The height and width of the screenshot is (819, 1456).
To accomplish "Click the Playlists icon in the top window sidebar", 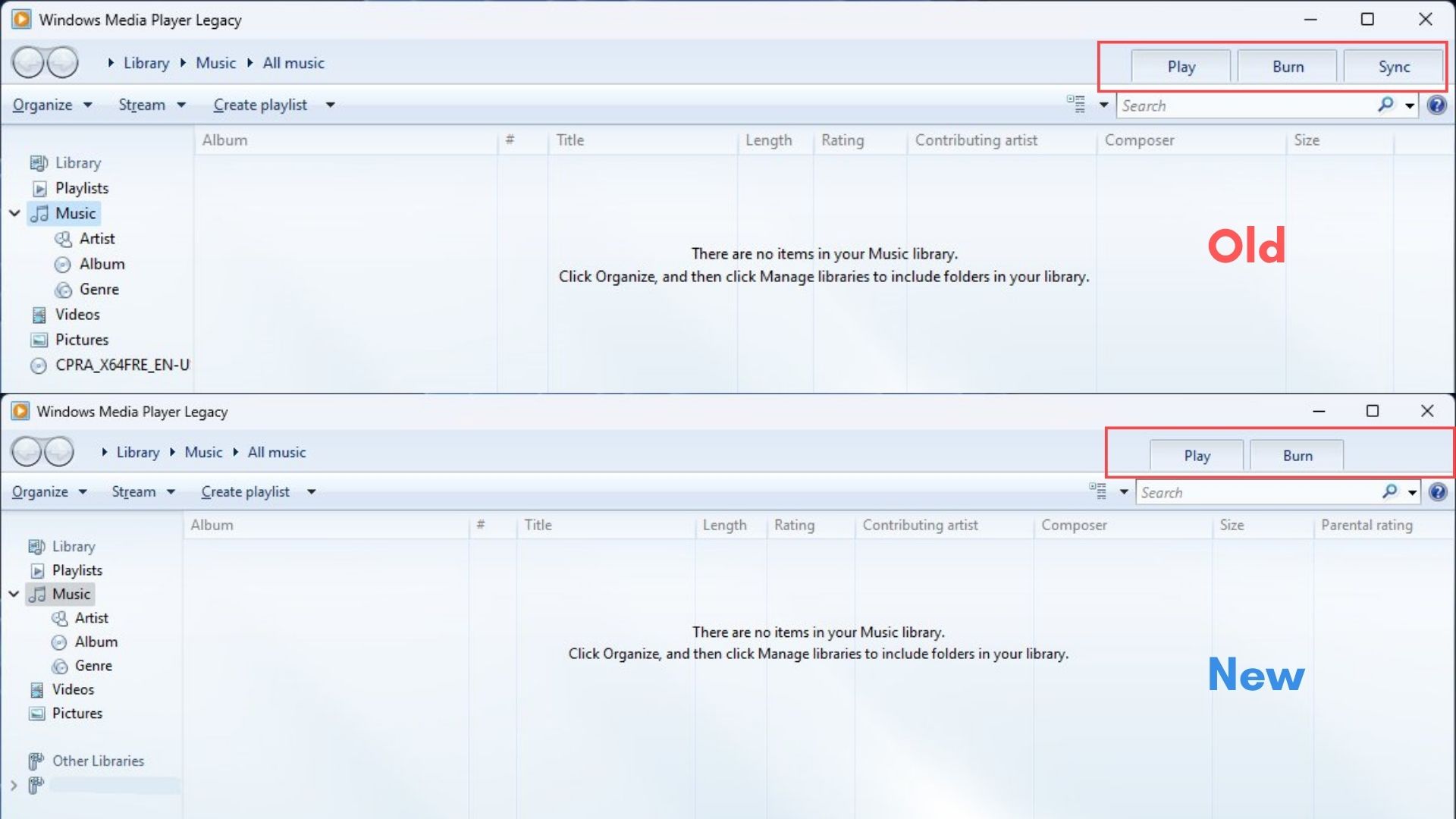I will click(x=39, y=188).
